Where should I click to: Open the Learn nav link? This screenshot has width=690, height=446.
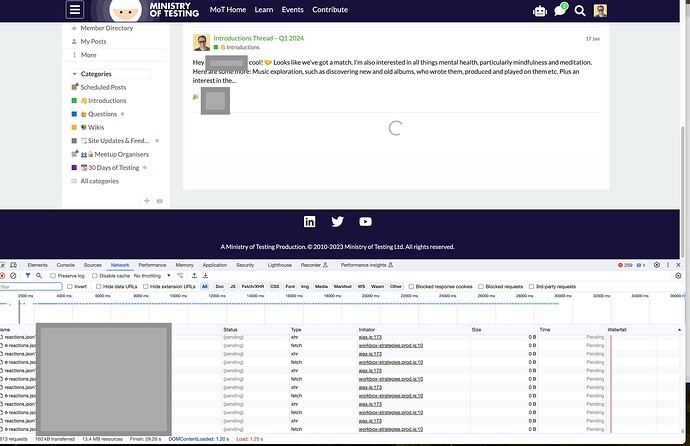[x=264, y=10]
